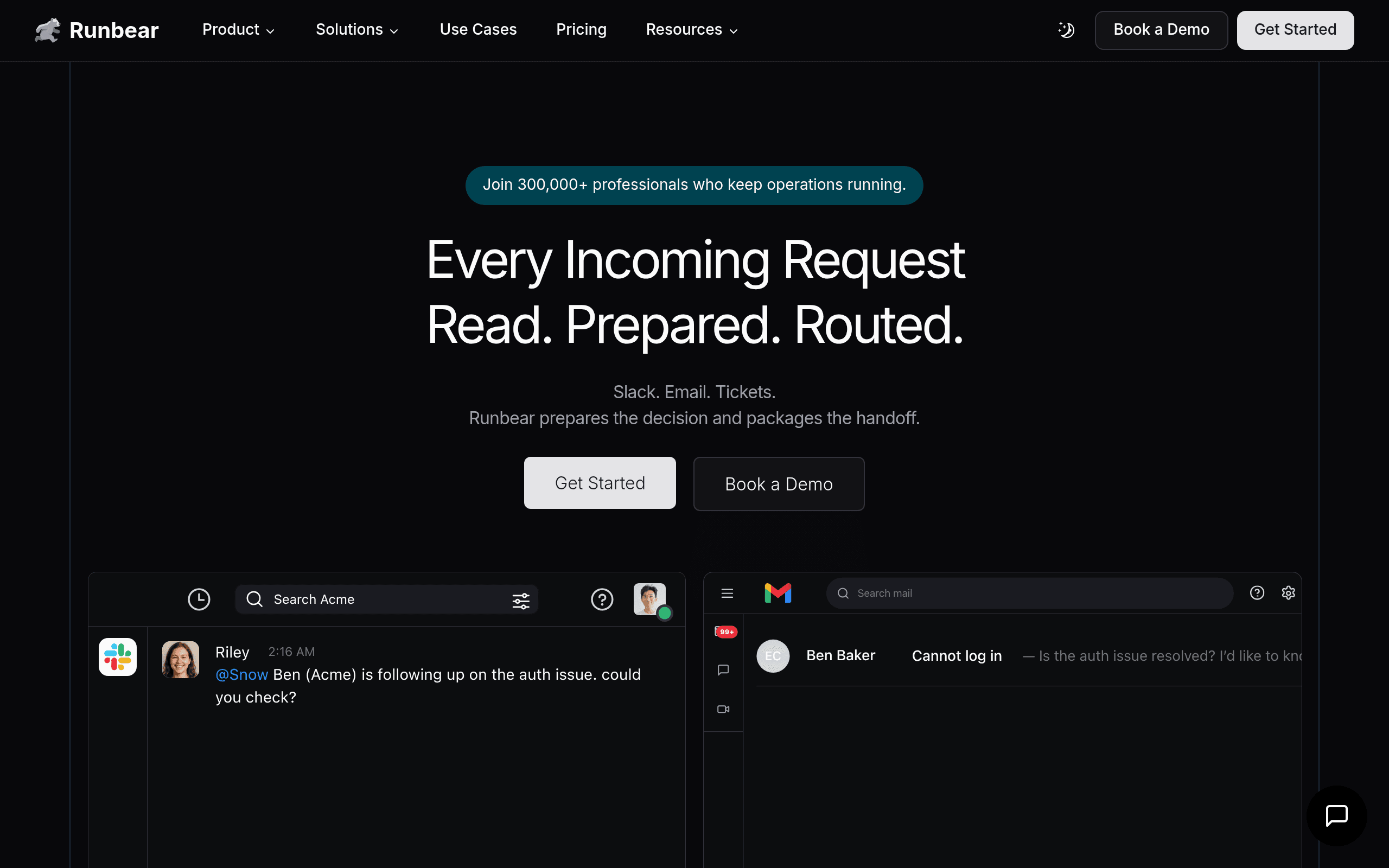The width and height of the screenshot is (1389, 868).
Task: Click the clock history icon
Action: click(x=199, y=599)
